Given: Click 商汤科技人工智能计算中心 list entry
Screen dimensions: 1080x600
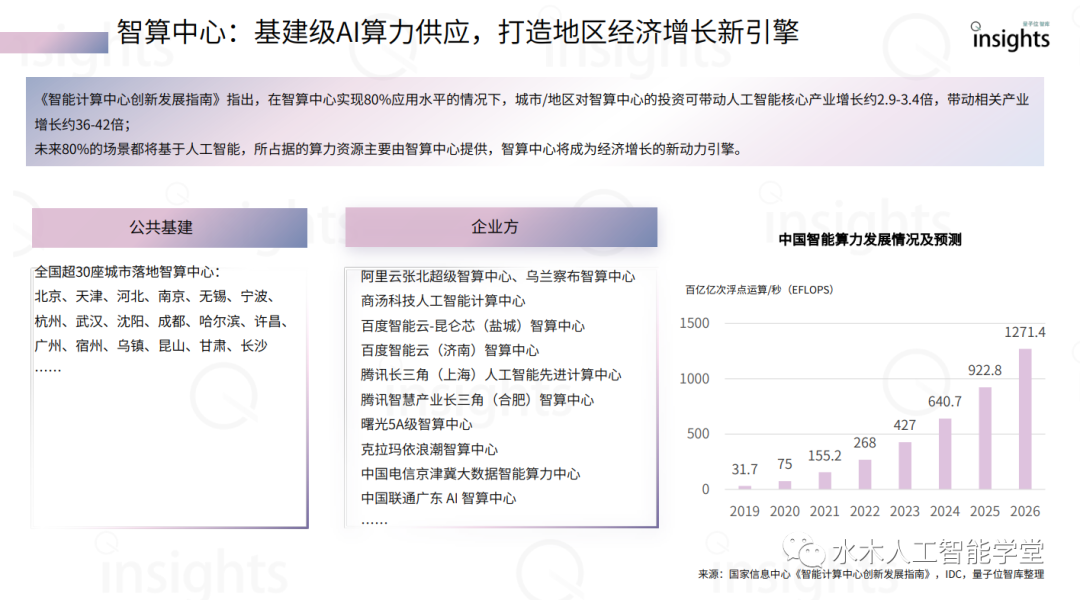Looking at the screenshot, I should (x=443, y=301).
